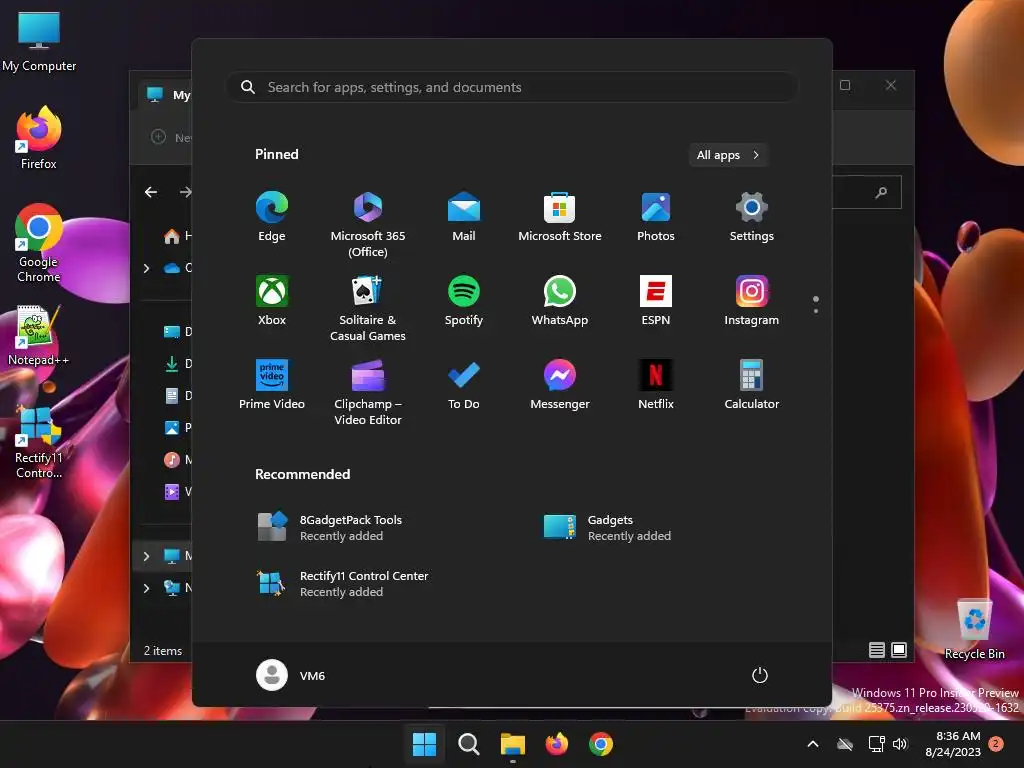Viewport: 1024px width, 768px height.
Task: Click the network tray icon
Action: click(x=876, y=744)
